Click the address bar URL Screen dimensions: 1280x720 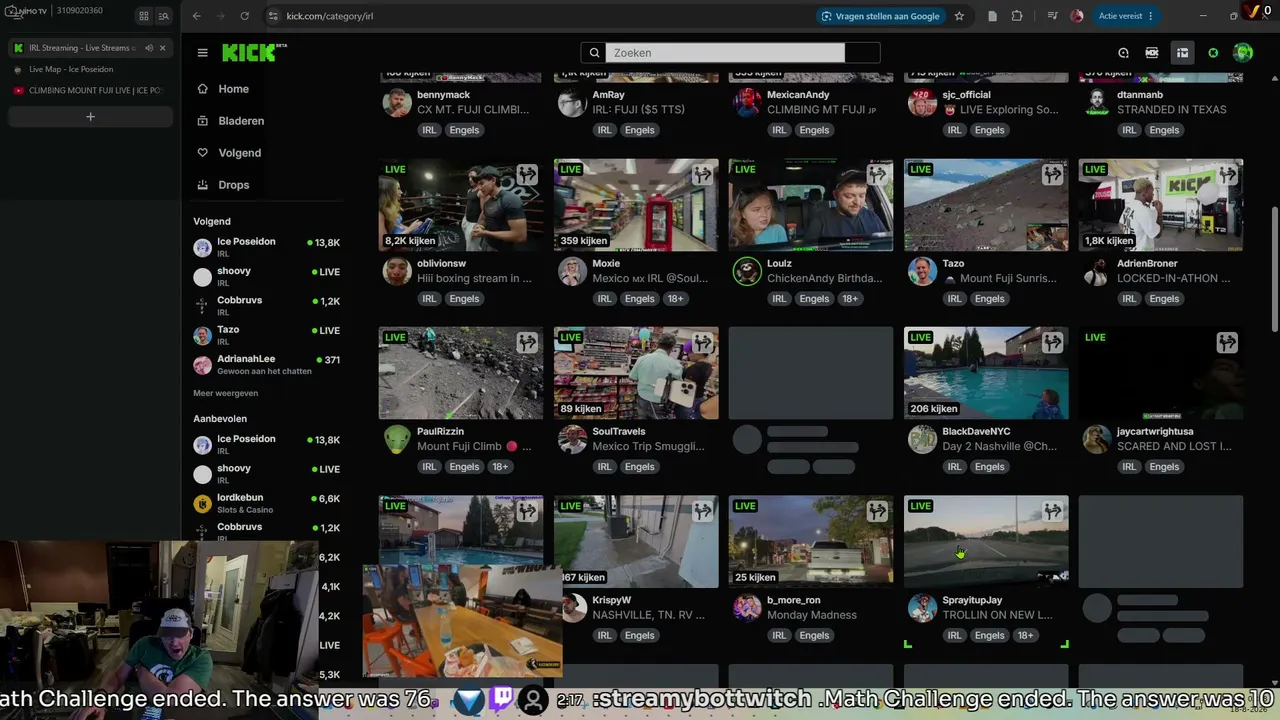tap(329, 16)
